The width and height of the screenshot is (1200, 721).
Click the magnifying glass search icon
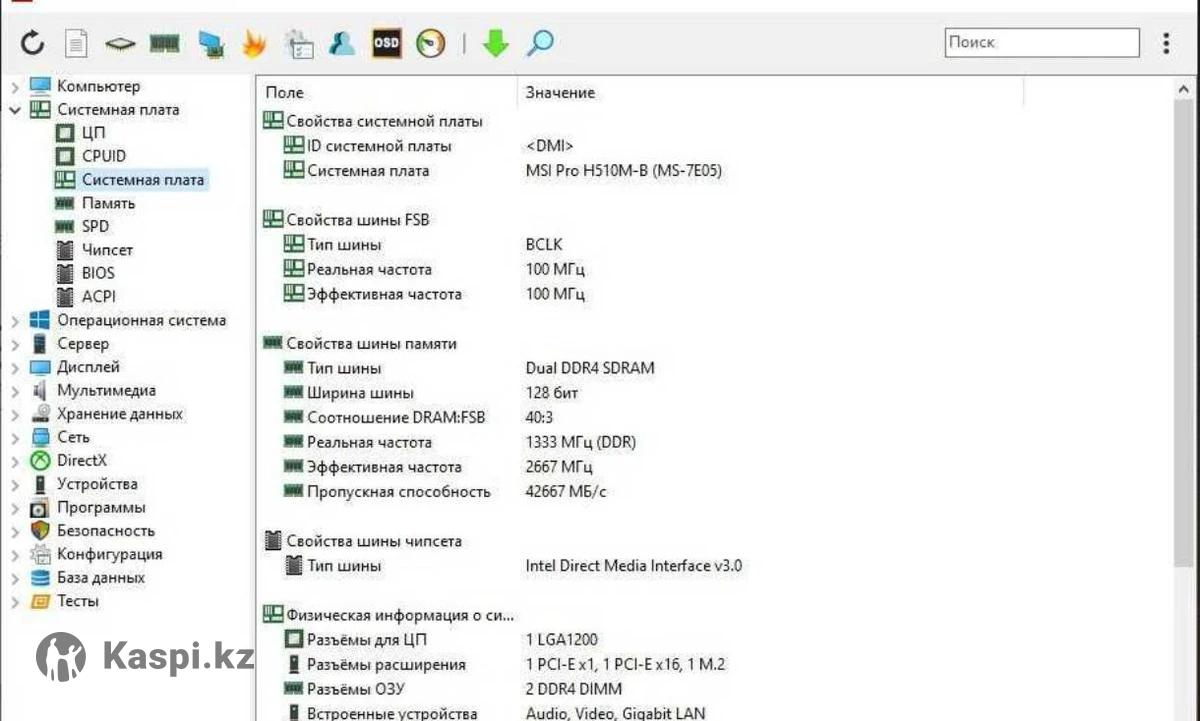[x=541, y=43]
